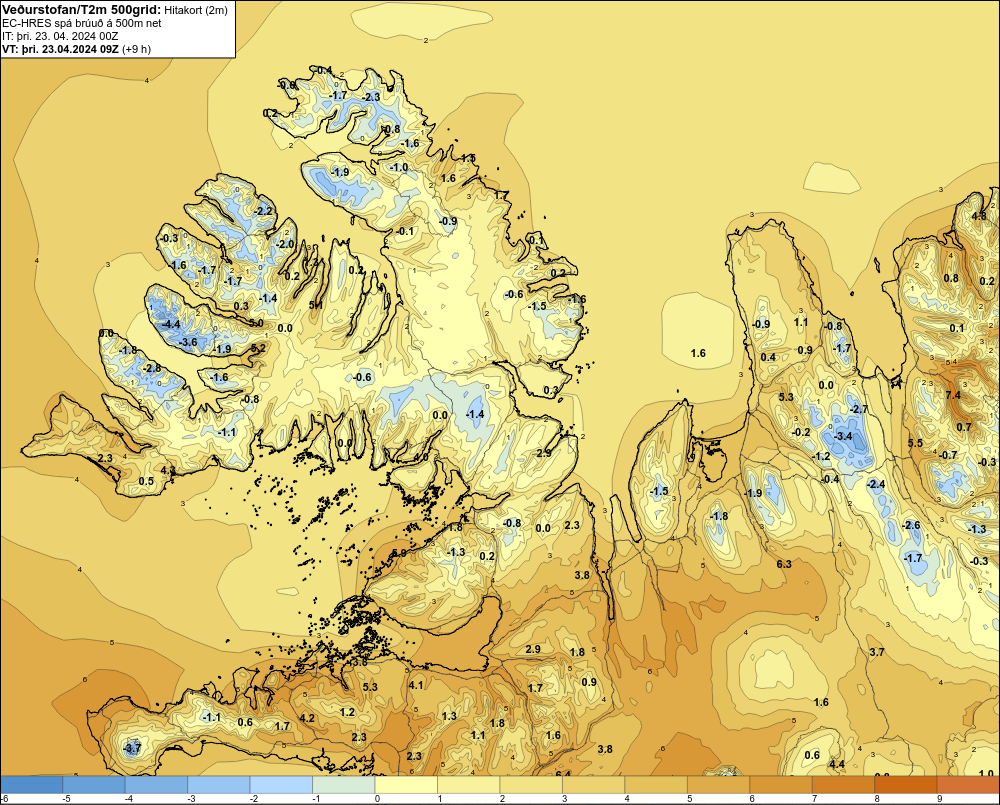This screenshot has height=805, width=1000.
Task: Click legend tick label '6' on scale bar
Action: click(x=752, y=799)
